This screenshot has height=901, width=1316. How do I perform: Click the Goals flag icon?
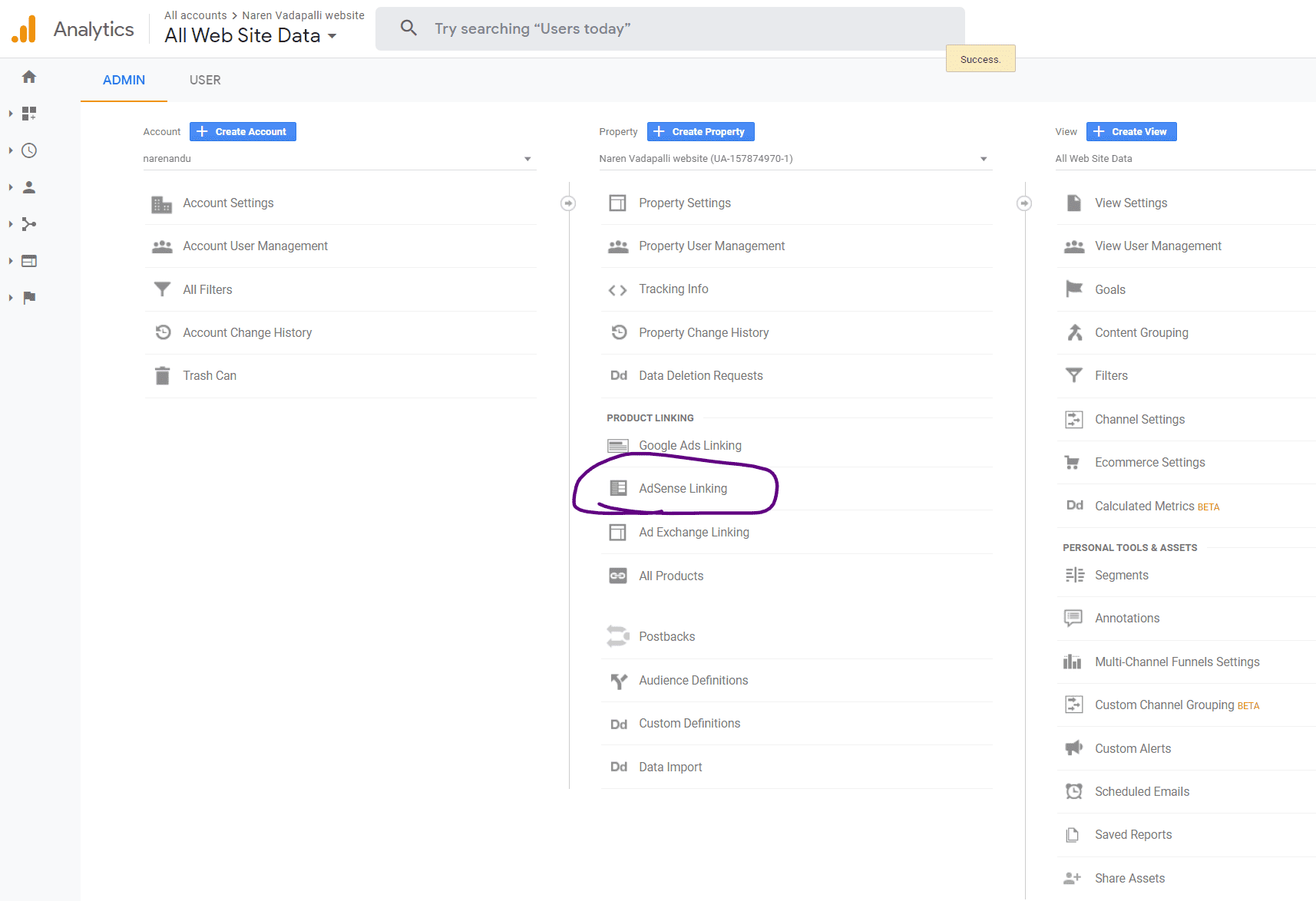pos(1074,289)
